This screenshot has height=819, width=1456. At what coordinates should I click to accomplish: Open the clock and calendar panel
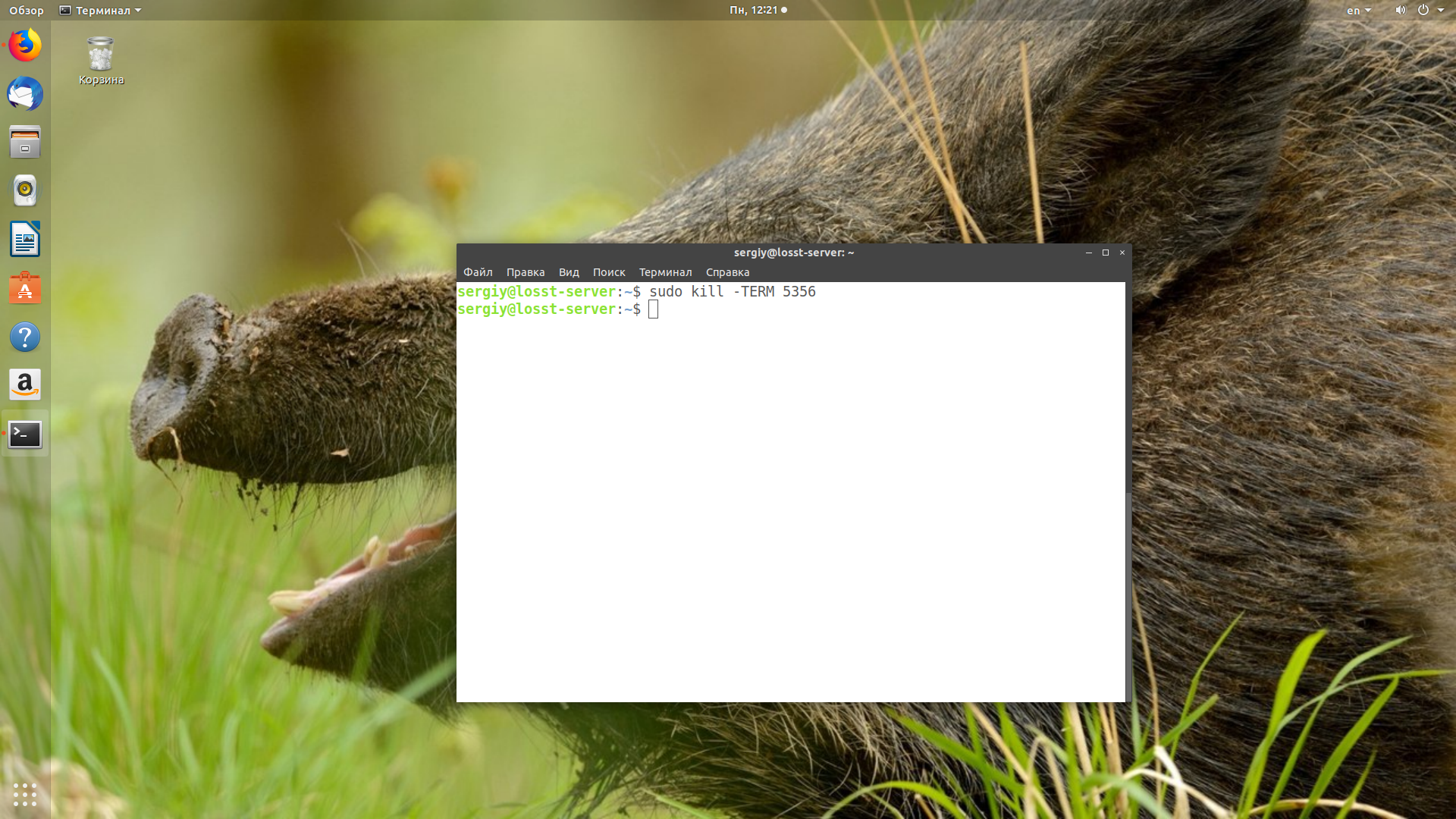click(758, 10)
